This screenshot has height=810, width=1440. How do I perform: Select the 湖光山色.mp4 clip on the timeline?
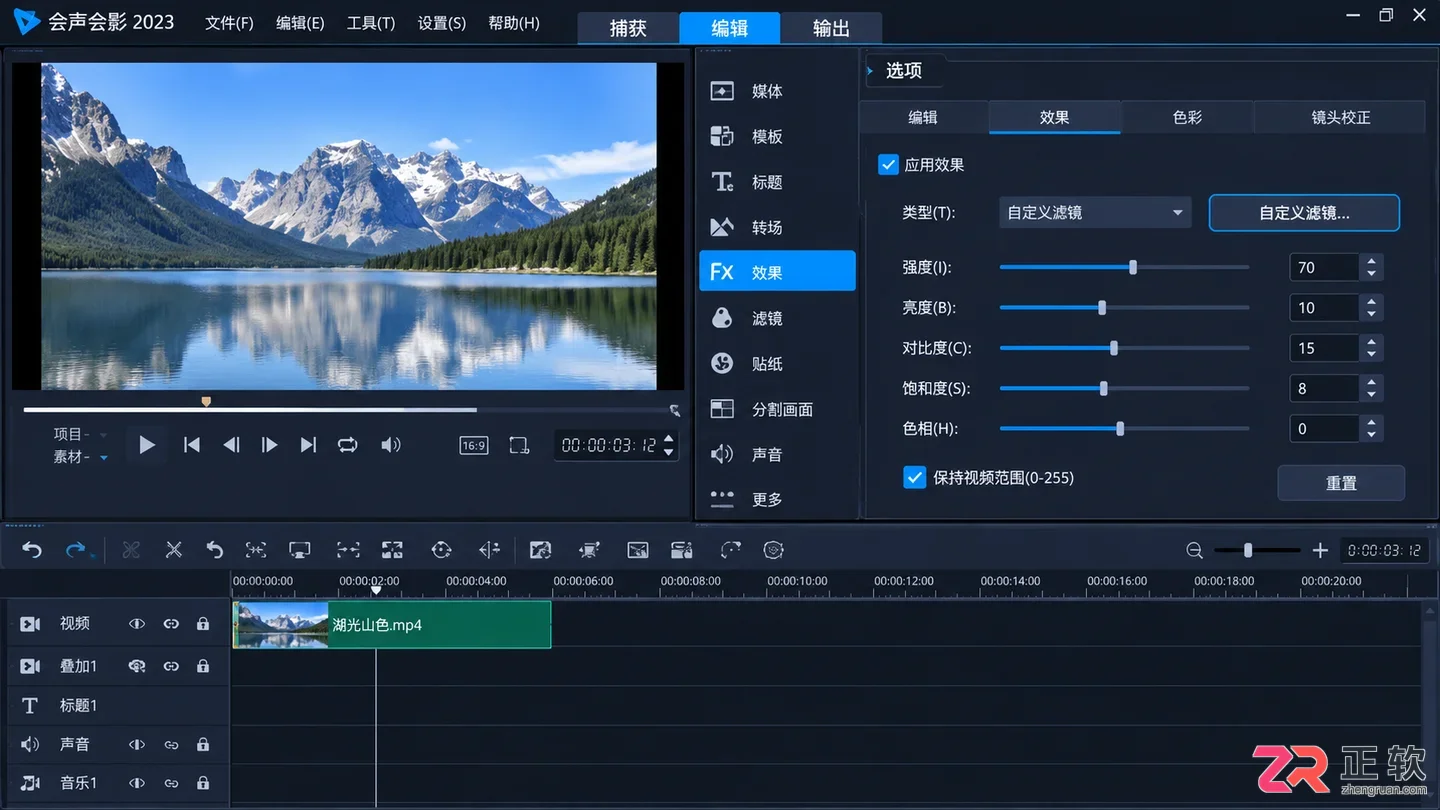(392, 625)
